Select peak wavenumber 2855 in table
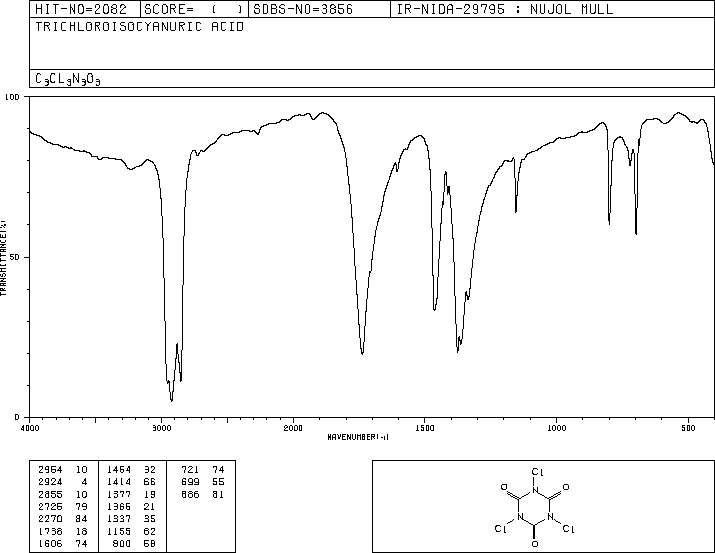The width and height of the screenshot is (715, 553). click(x=50, y=494)
